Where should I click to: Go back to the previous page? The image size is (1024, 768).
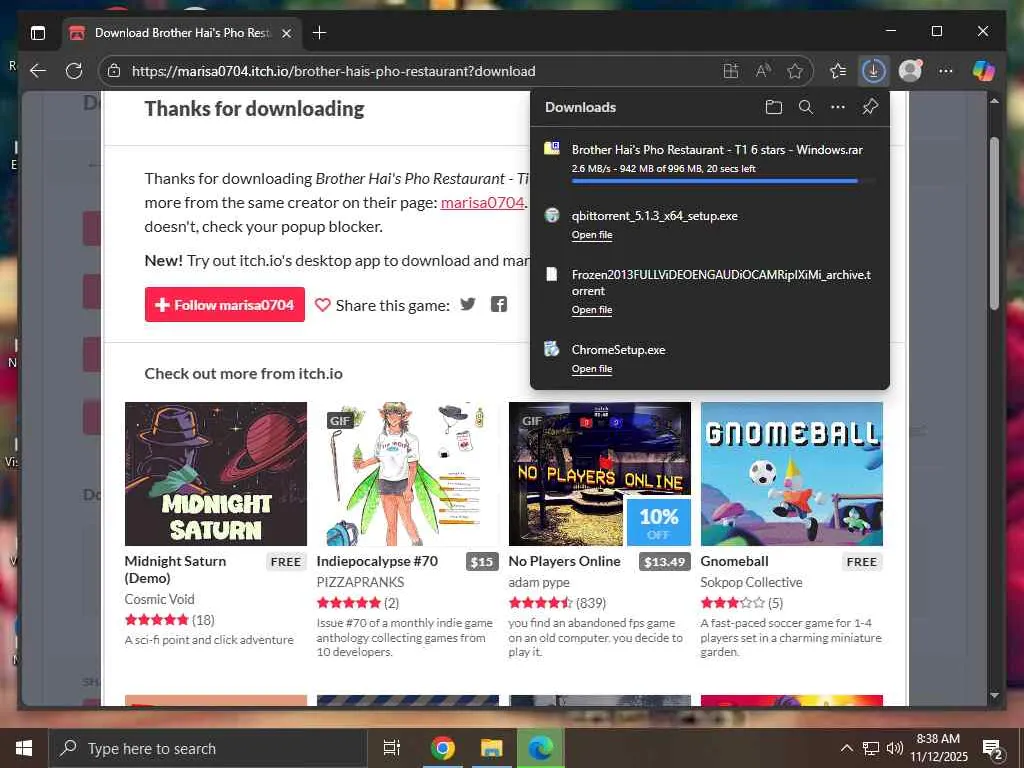(38, 71)
